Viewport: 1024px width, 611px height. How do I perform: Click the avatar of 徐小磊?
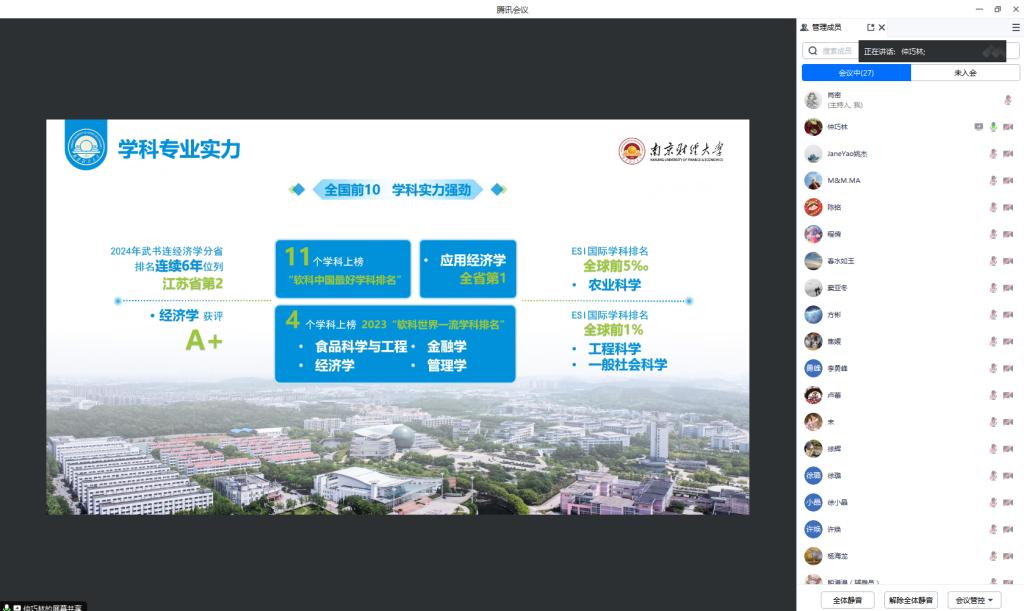click(814, 502)
